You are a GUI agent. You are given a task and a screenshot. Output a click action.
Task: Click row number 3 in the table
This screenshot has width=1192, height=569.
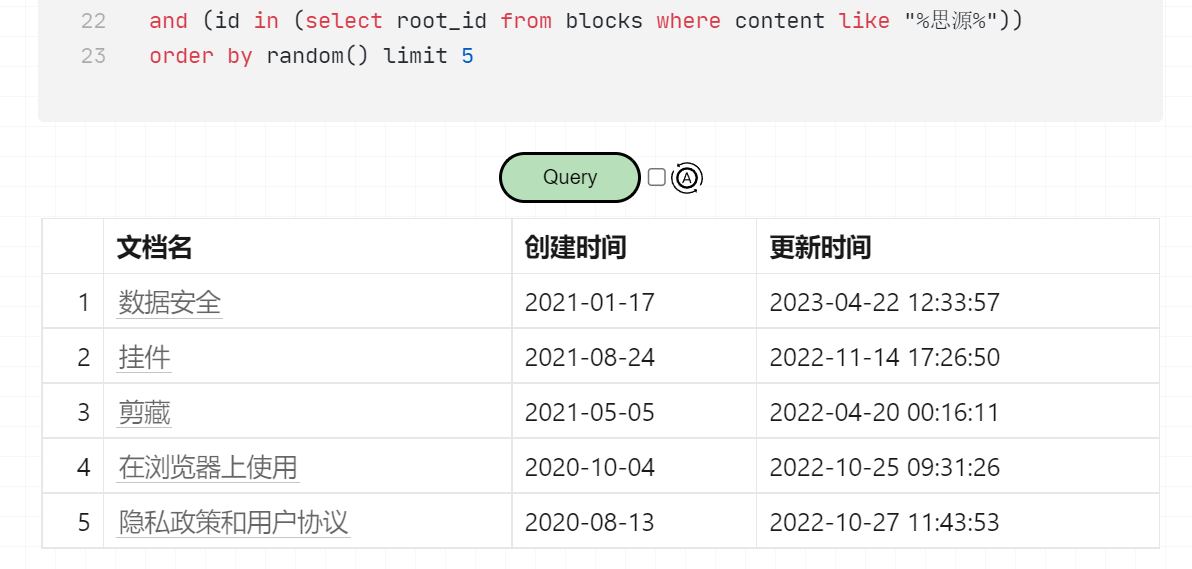84,412
